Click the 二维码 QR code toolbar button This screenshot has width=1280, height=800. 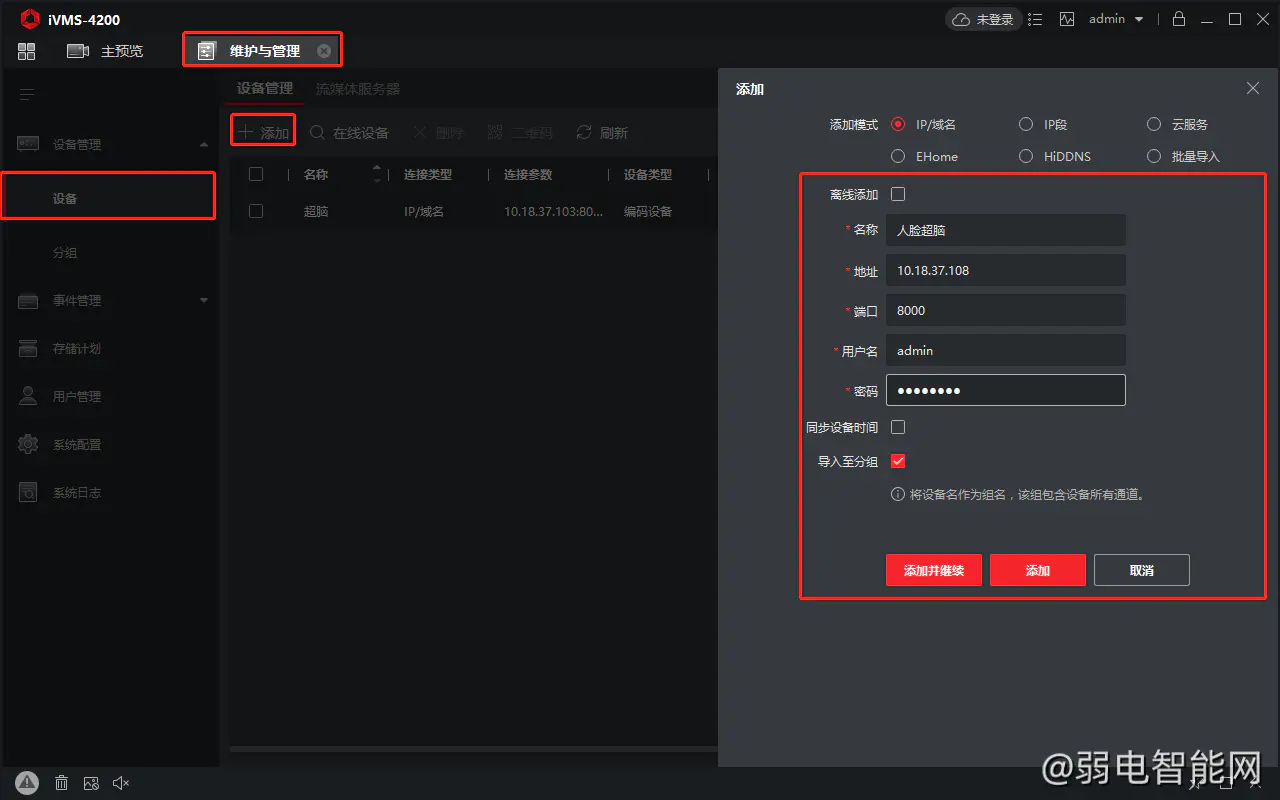pos(520,132)
